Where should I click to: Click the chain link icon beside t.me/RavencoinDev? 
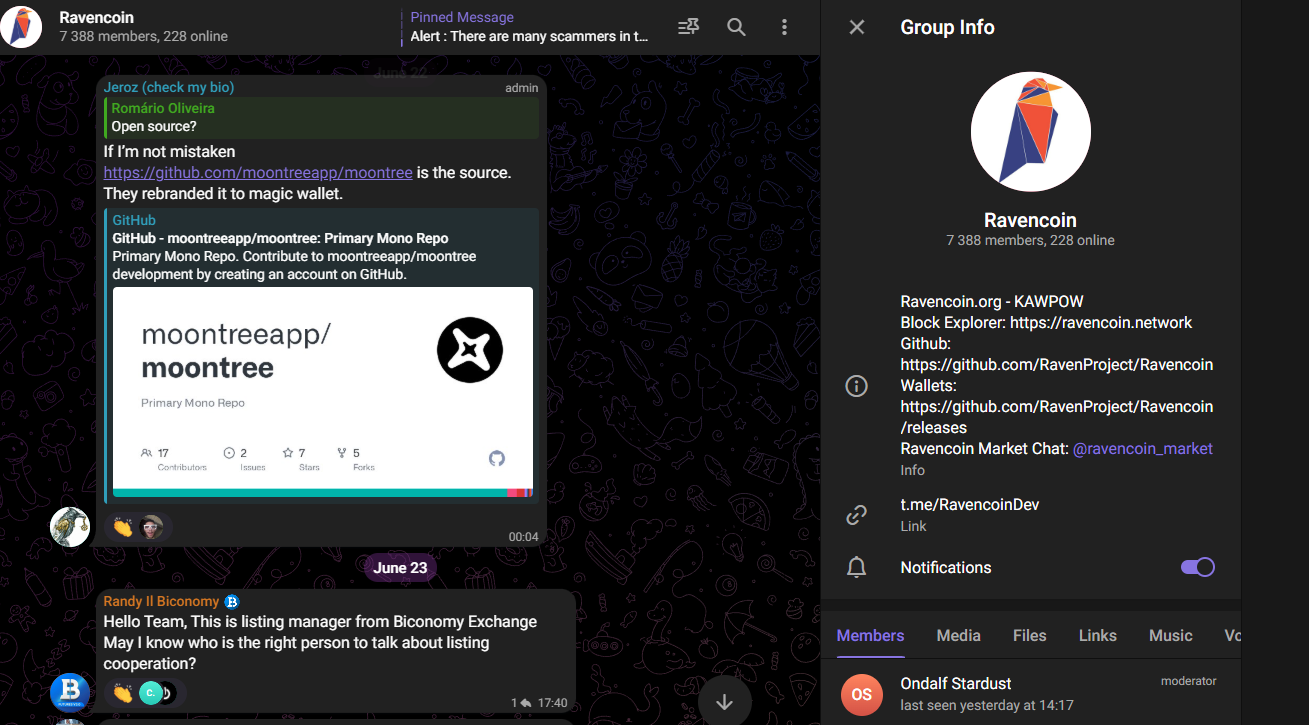(x=857, y=515)
